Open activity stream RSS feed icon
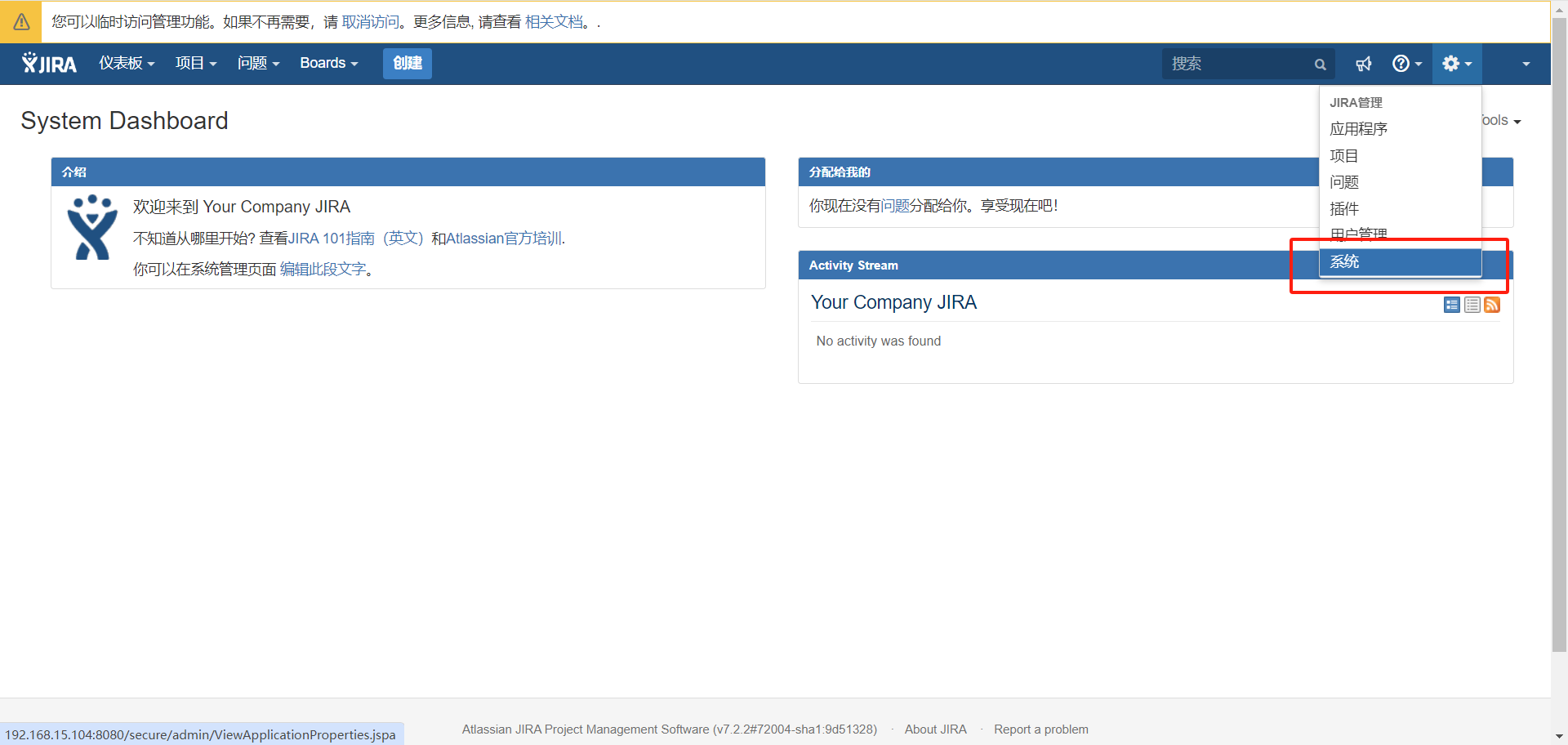The height and width of the screenshot is (745, 1568). pos(1492,305)
